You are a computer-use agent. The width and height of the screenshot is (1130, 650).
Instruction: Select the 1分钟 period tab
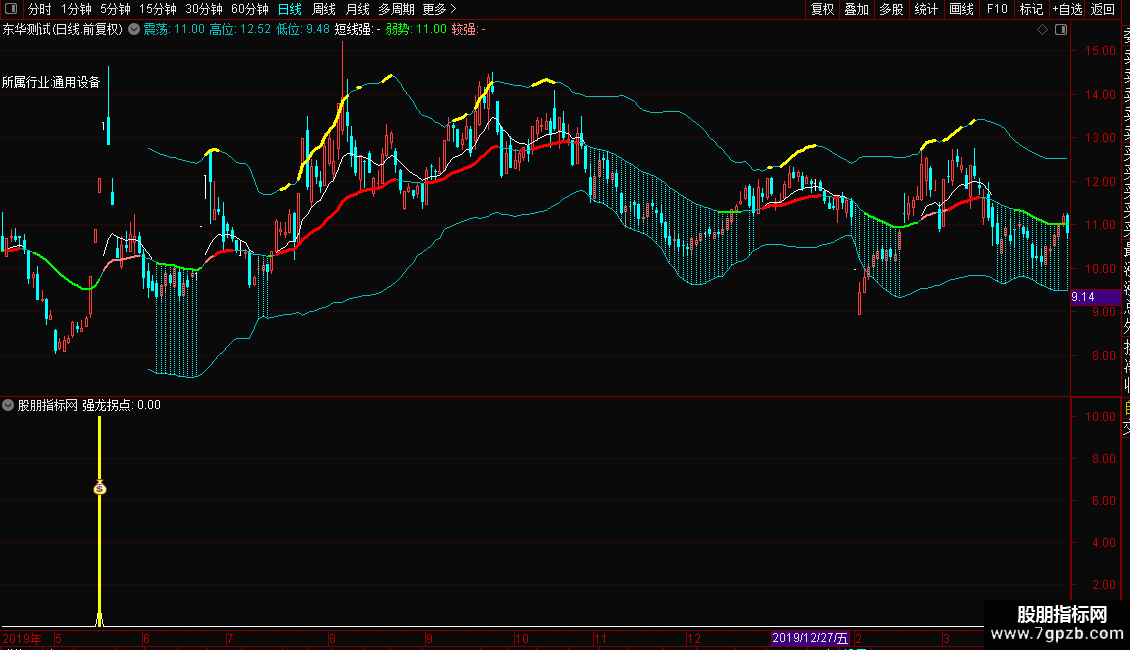[x=76, y=9]
